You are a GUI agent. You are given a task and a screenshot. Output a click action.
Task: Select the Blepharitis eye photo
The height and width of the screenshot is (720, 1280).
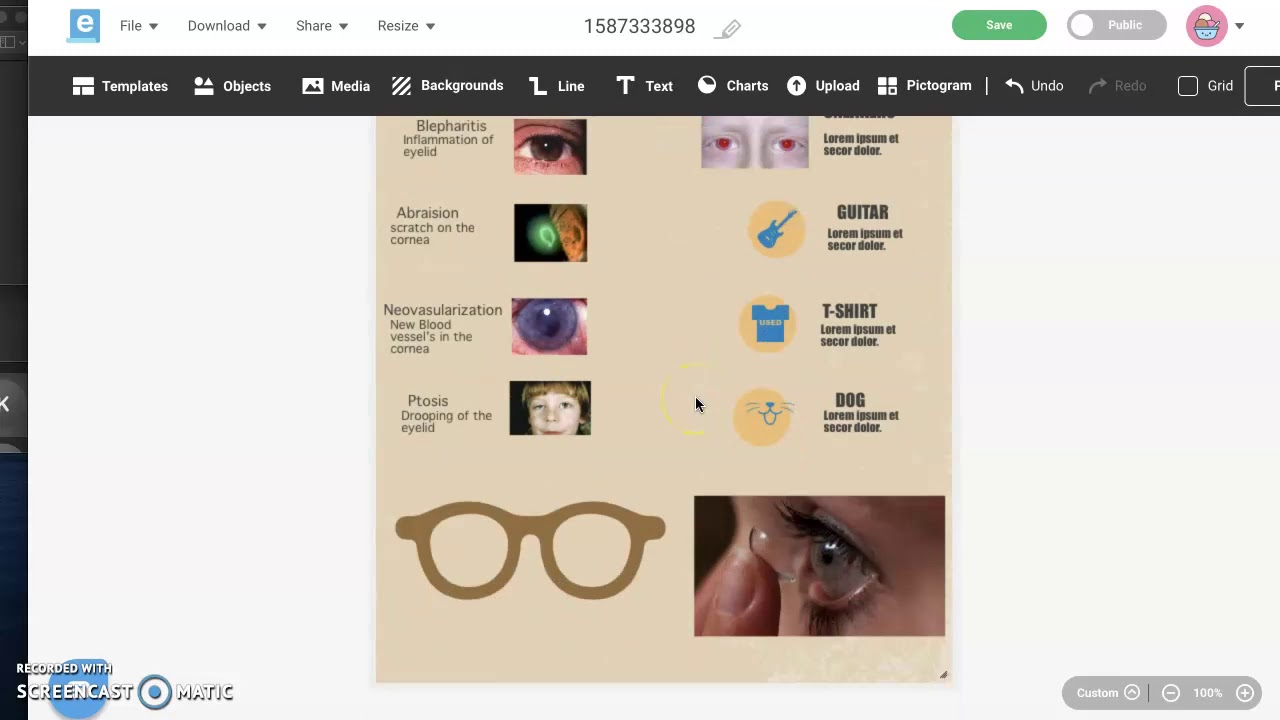[550, 146]
